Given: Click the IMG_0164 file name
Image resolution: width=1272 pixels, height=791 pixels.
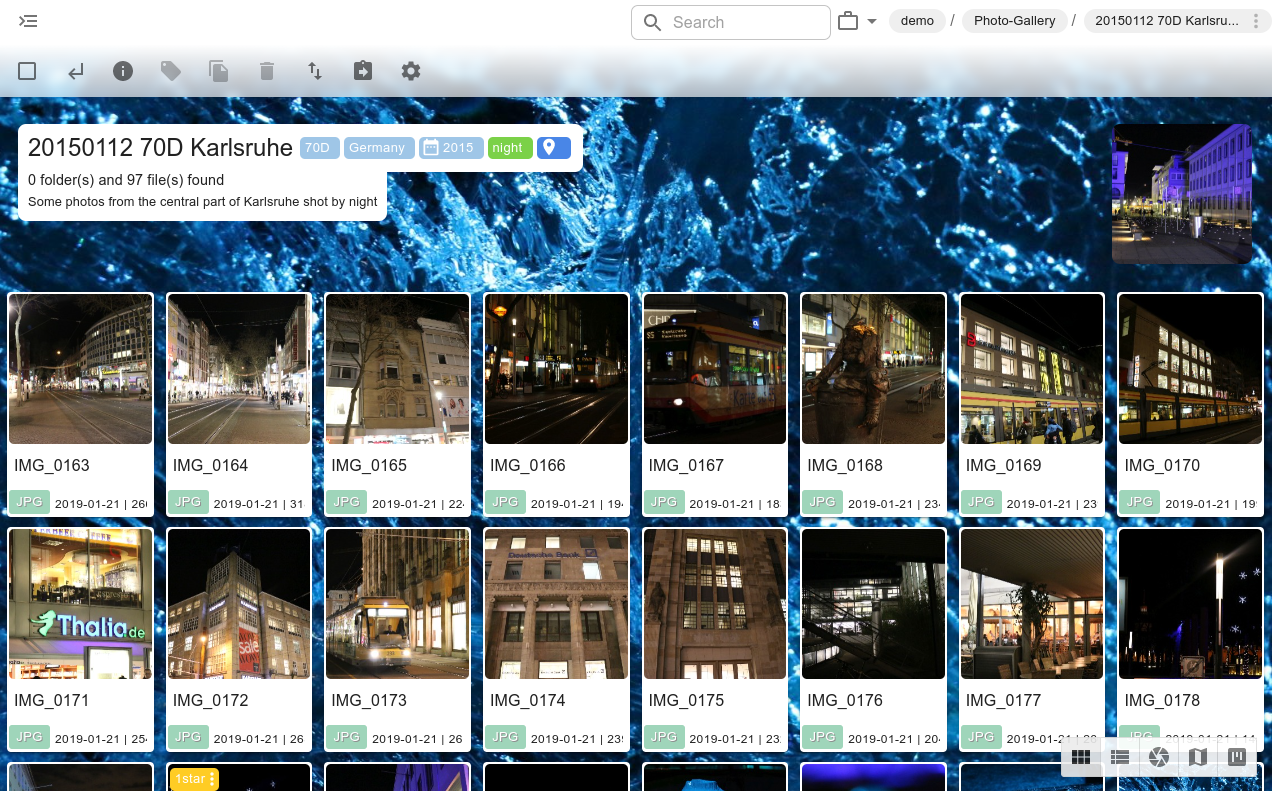Looking at the screenshot, I should point(210,466).
